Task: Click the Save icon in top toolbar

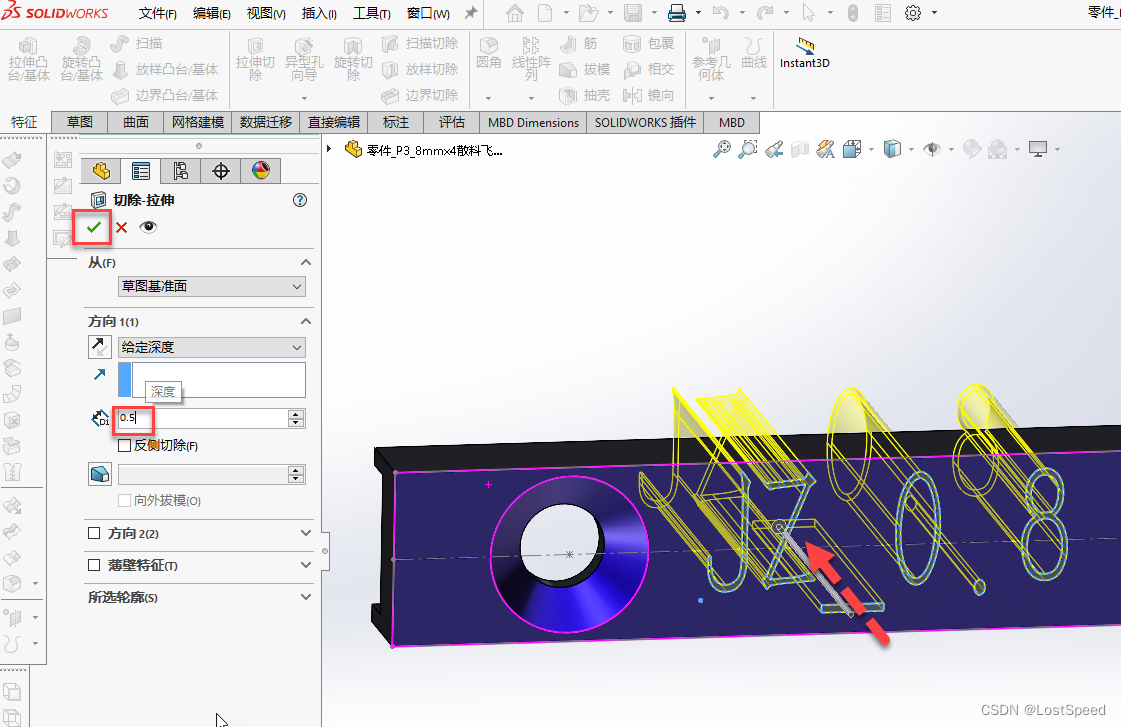Action: coord(633,13)
